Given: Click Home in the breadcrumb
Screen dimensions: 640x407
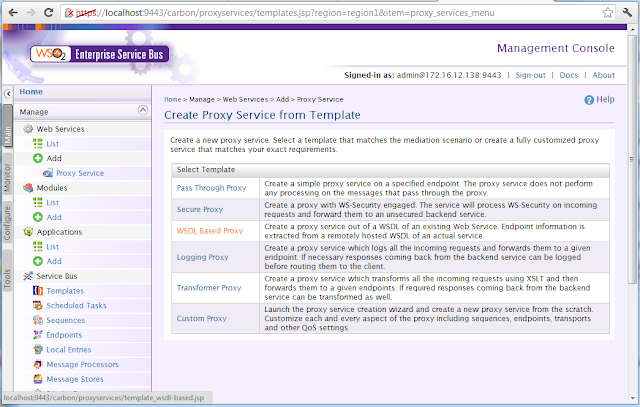Looking at the screenshot, I should [x=173, y=99].
